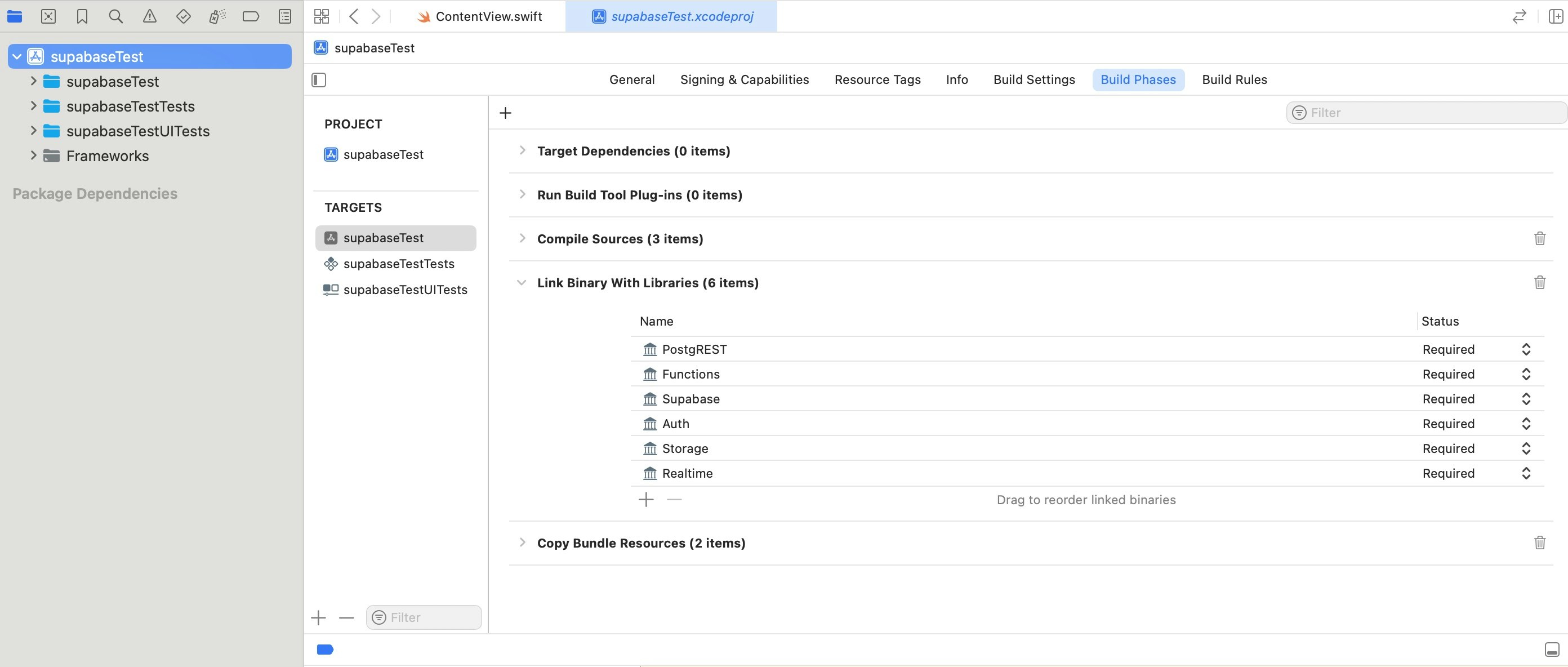The height and width of the screenshot is (667, 1568).
Task: Collapse Link Binary With Libraries section
Action: [x=522, y=283]
